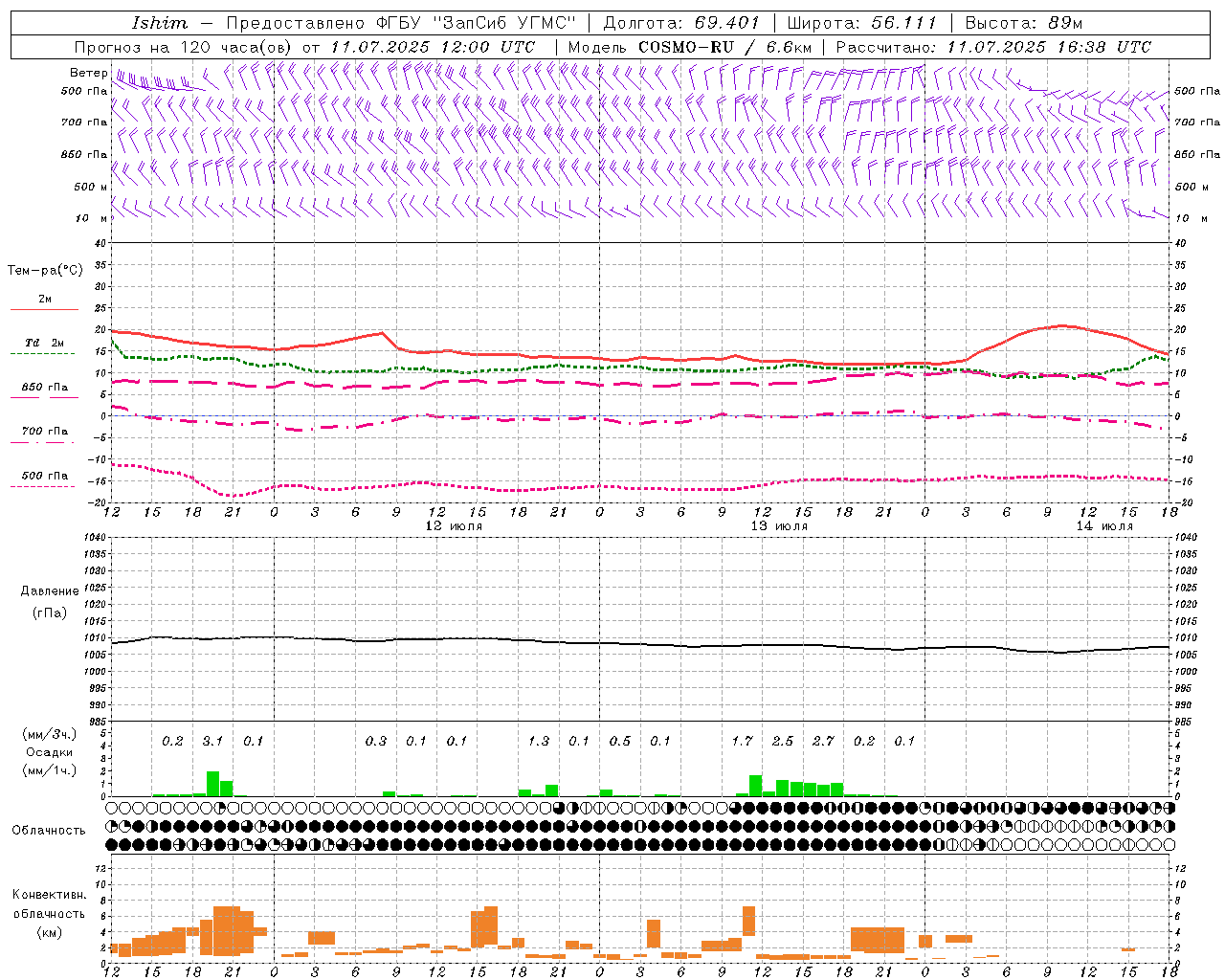Click the Тем-ра(°C) axis label
The width and height of the screenshot is (1225, 980).
[45, 271]
